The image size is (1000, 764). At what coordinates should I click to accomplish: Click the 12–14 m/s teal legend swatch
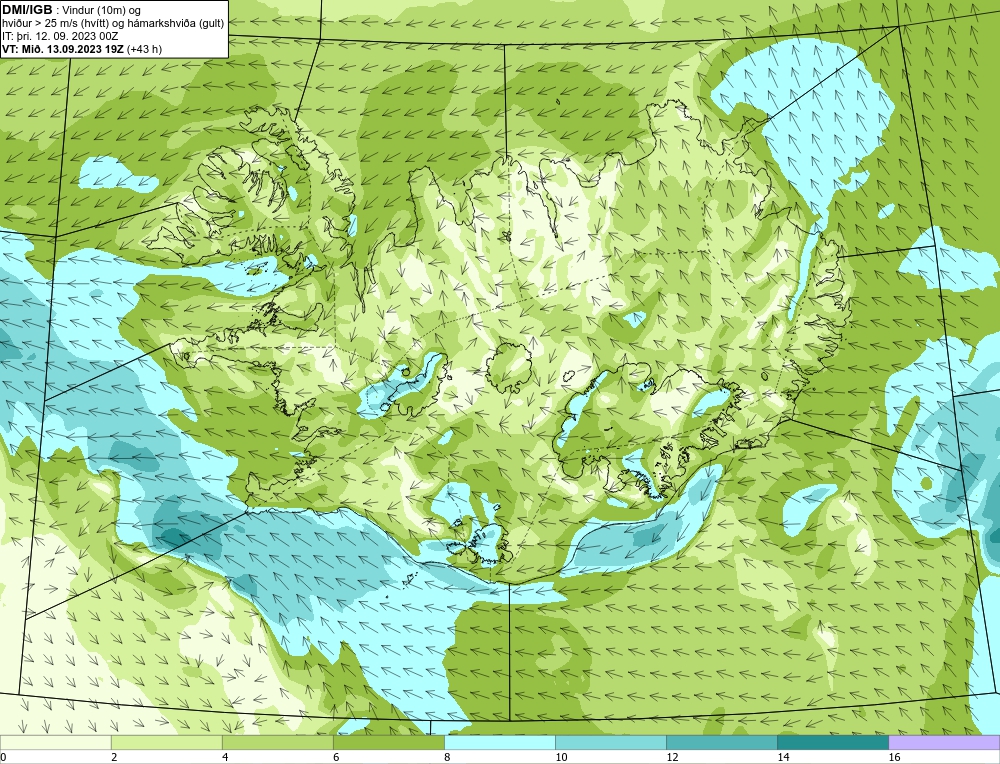point(721,742)
